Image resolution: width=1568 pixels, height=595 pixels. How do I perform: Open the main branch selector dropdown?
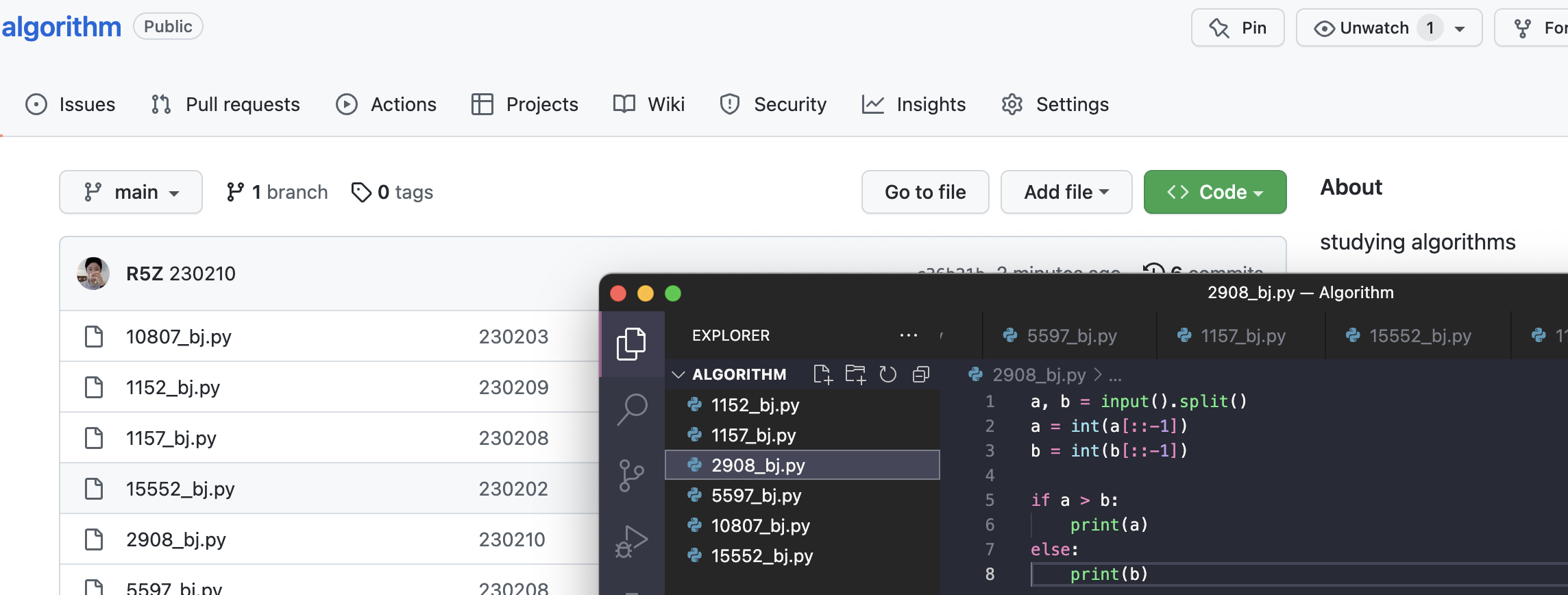[131, 192]
